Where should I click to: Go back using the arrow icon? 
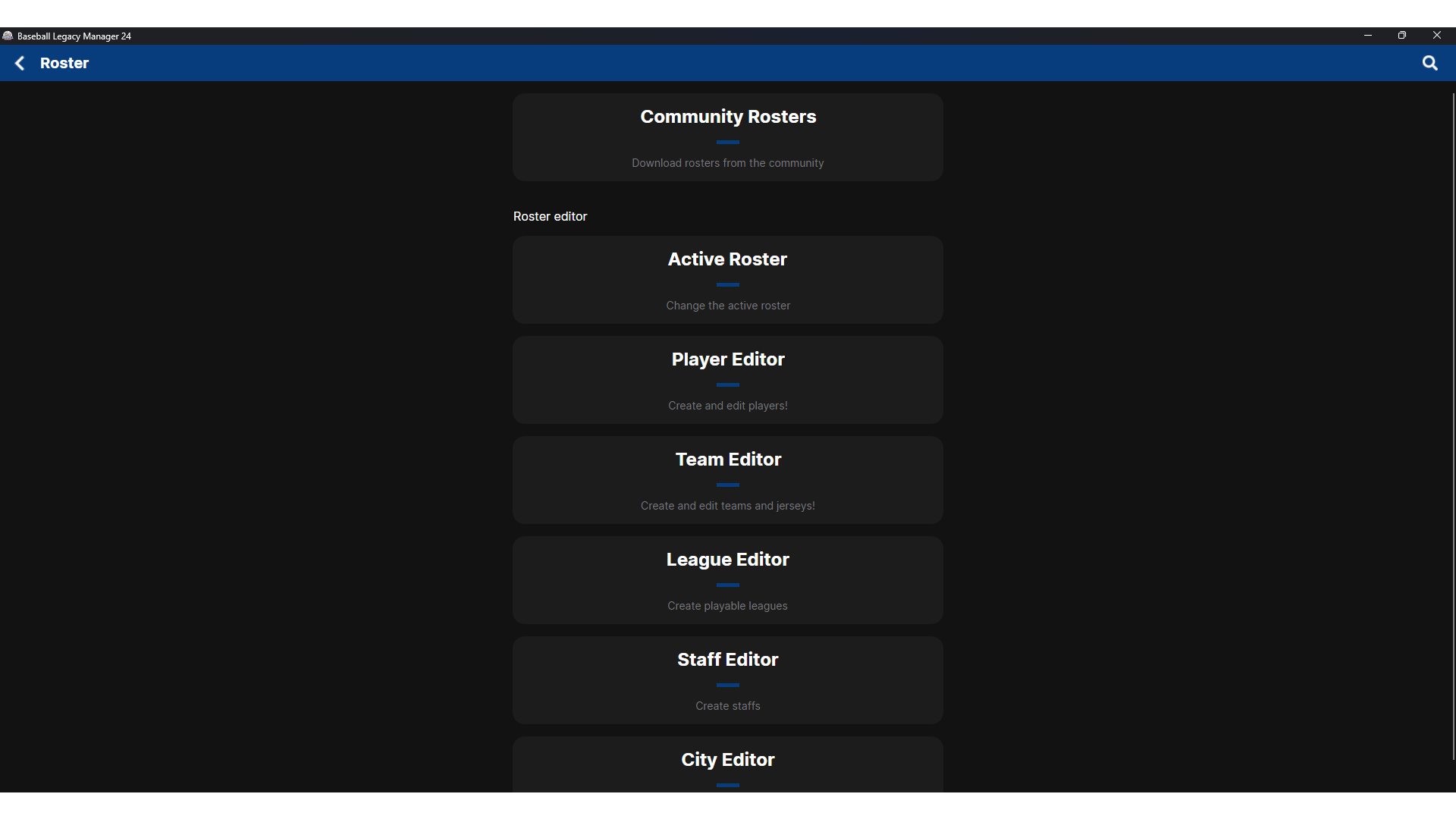(x=20, y=63)
